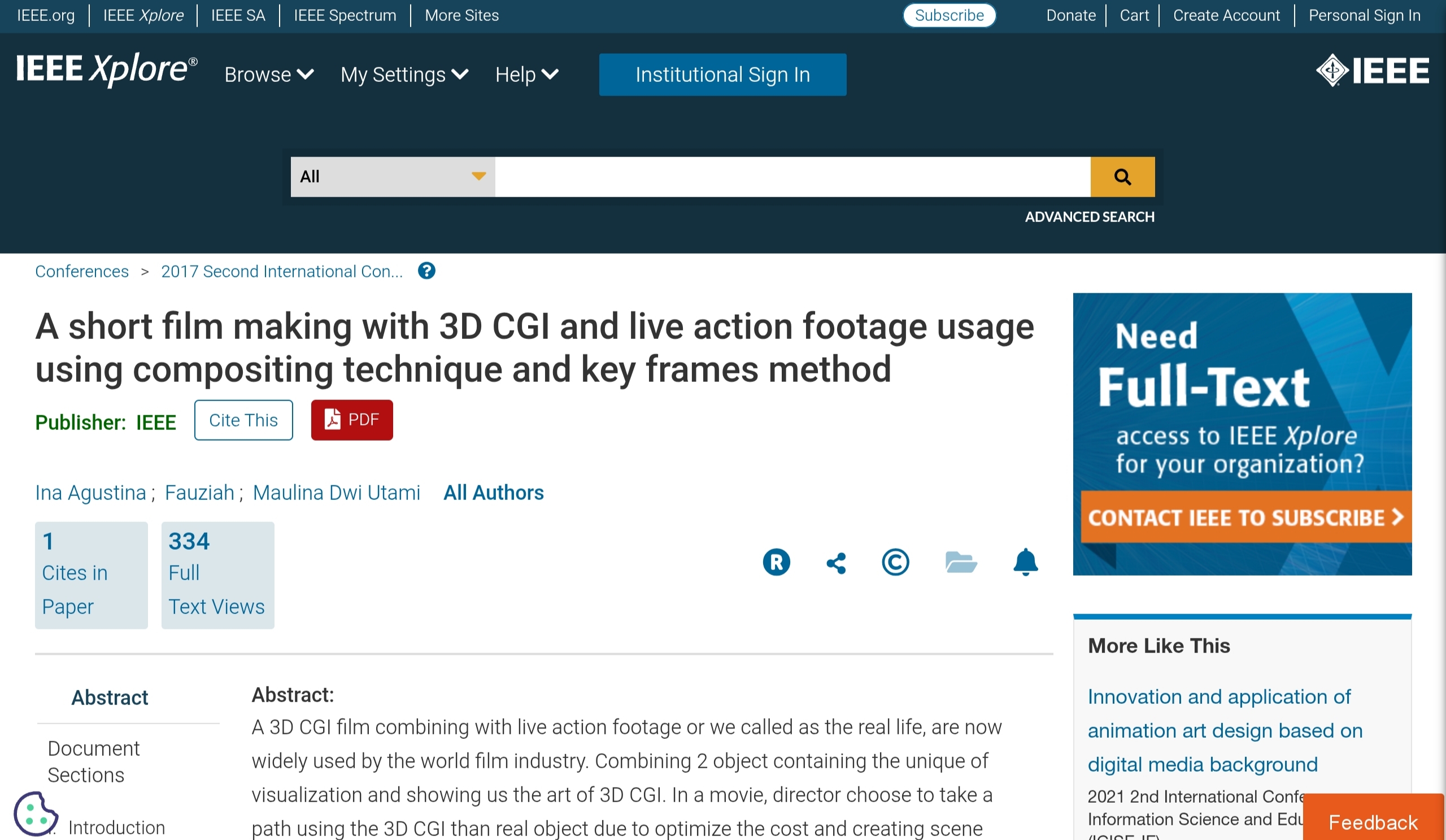
Task: Click the breadcrumb help question mark icon
Action: [426, 271]
